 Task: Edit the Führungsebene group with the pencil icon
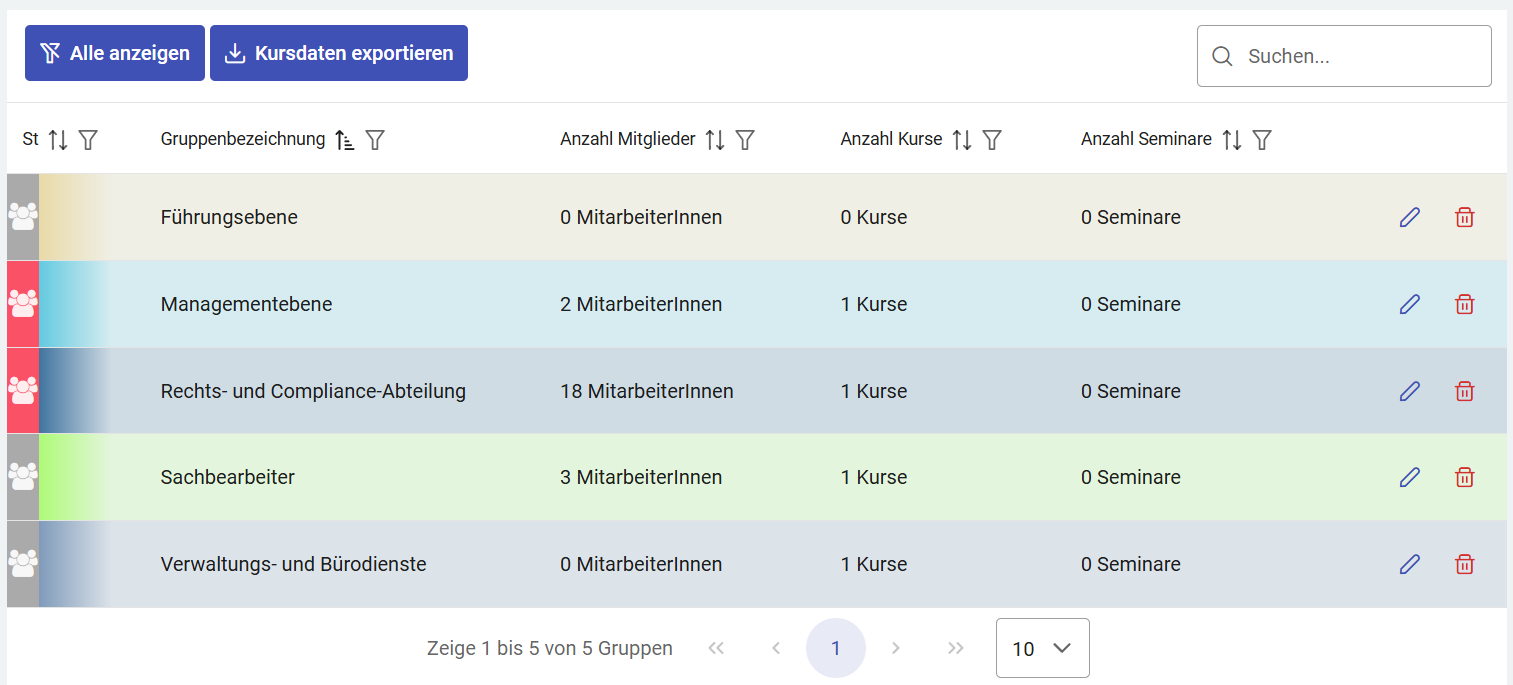pos(1410,217)
